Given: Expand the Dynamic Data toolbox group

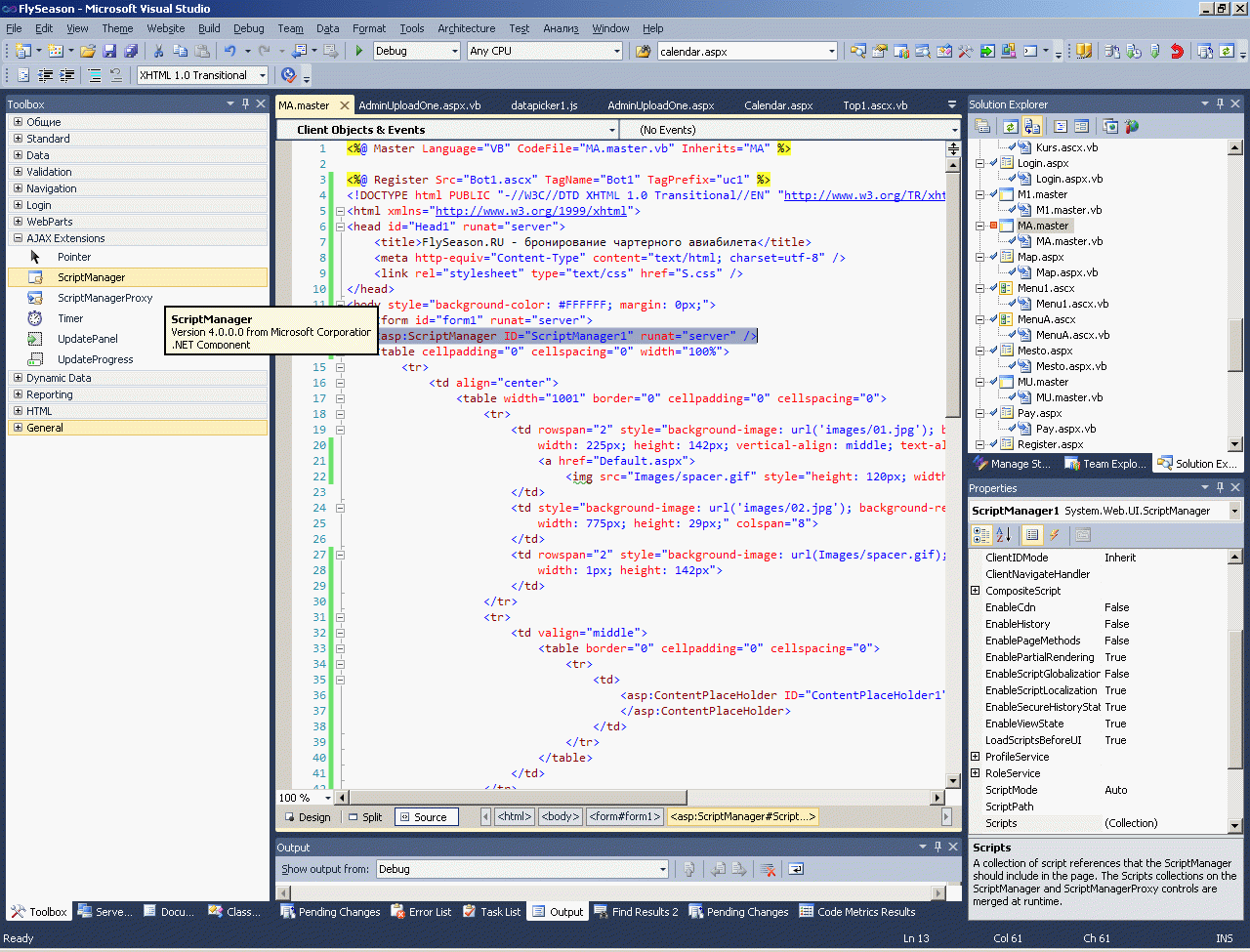Looking at the screenshot, I should point(18,378).
